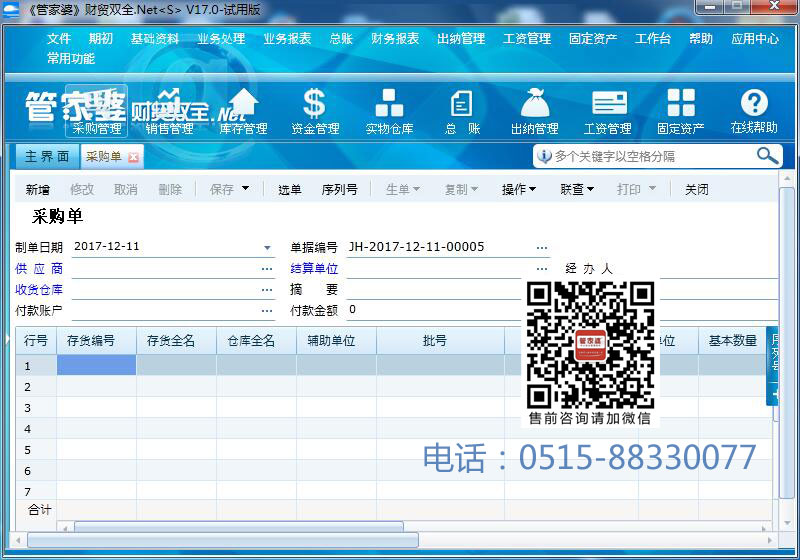Click the grid horizontal scrollbar thumb
The image size is (800, 560).
tap(239, 526)
